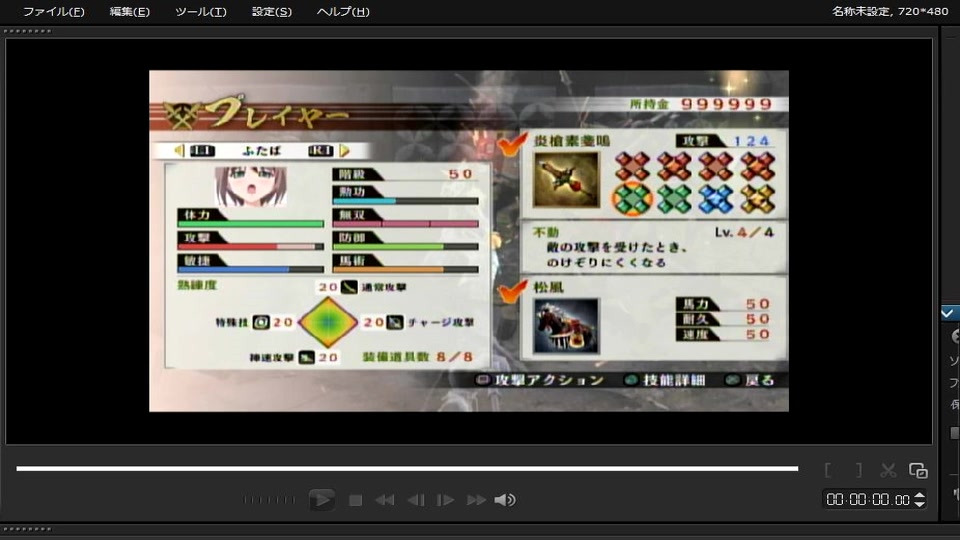Open the ツール(T) menu
Viewport: 960px width, 540px height.
pos(201,12)
